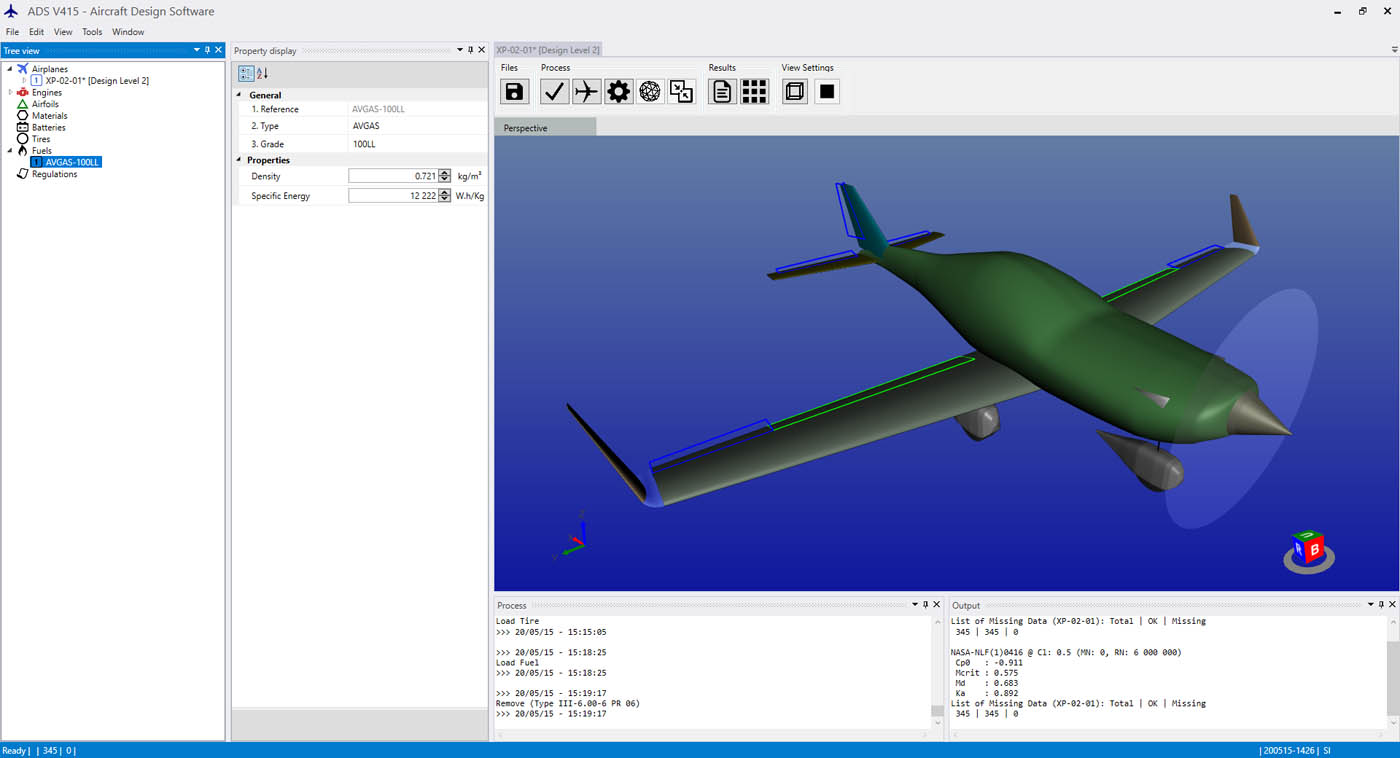Click the Grade value 100LL
This screenshot has height=758, width=1400.
pyautogui.click(x=364, y=144)
